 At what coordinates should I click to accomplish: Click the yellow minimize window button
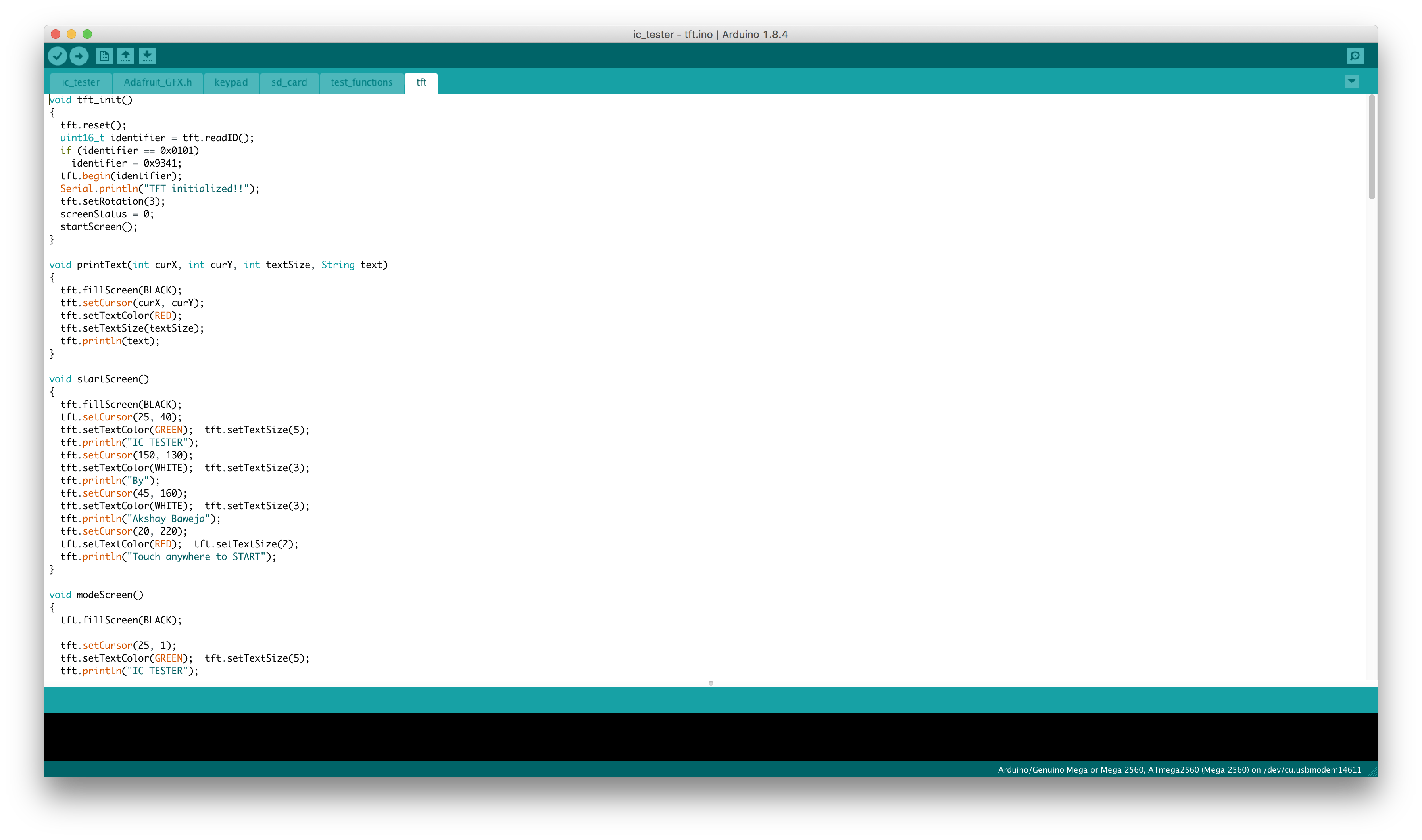[x=71, y=34]
